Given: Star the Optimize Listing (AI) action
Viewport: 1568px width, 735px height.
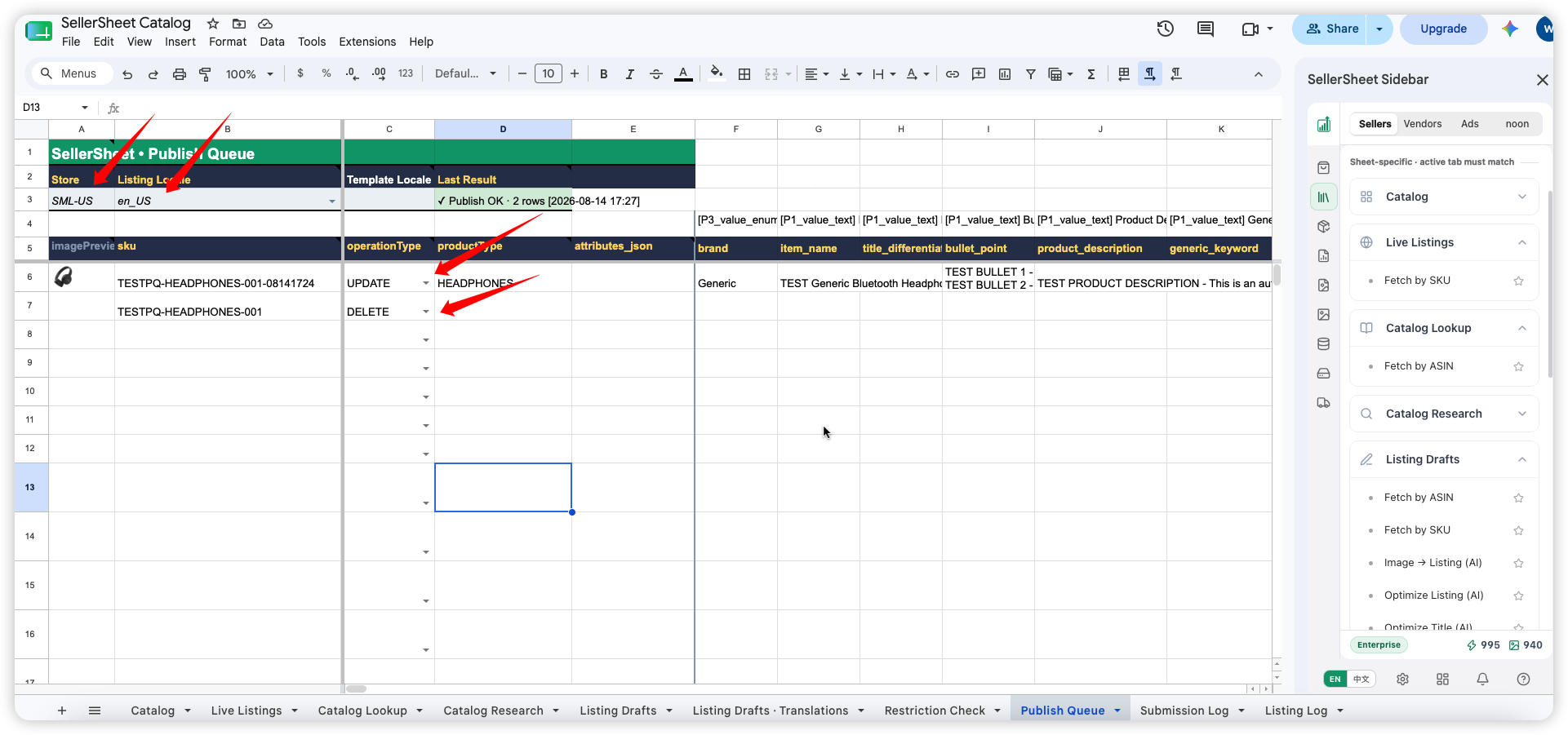Looking at the screenshot, I should tap(1518, 596).
